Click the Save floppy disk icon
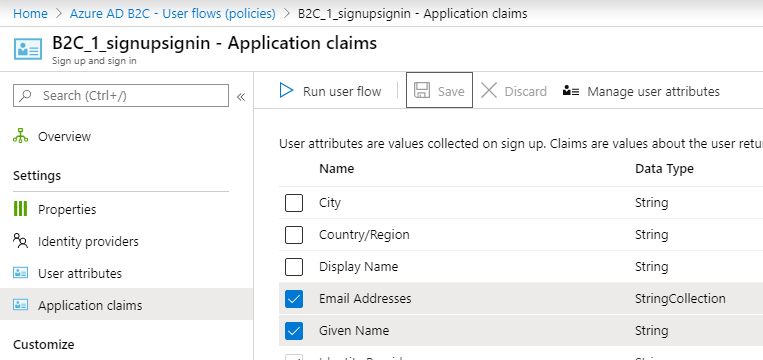 421,90
